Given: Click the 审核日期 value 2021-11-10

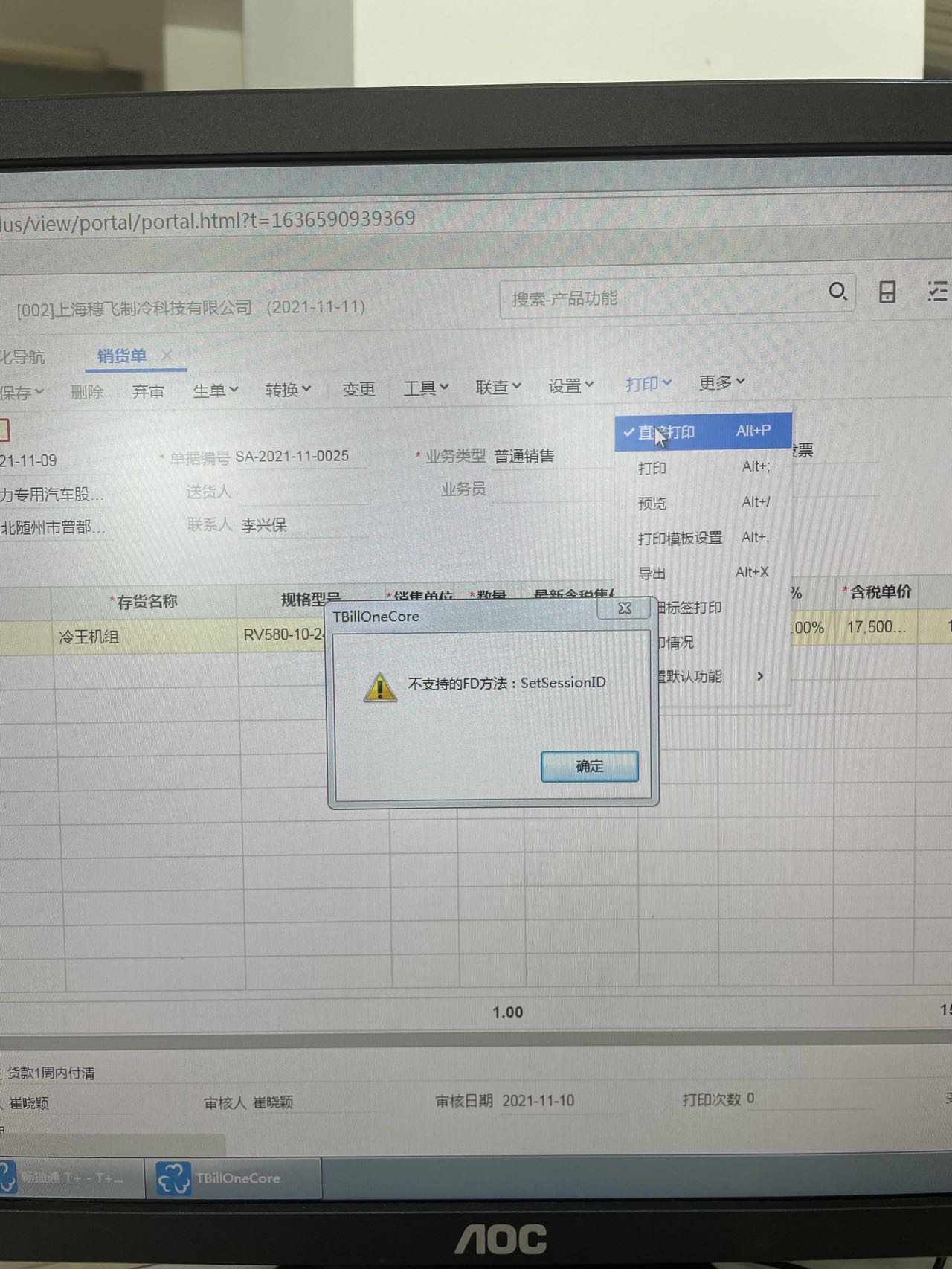Looking at the screenshot, I should pos(538,1101).
